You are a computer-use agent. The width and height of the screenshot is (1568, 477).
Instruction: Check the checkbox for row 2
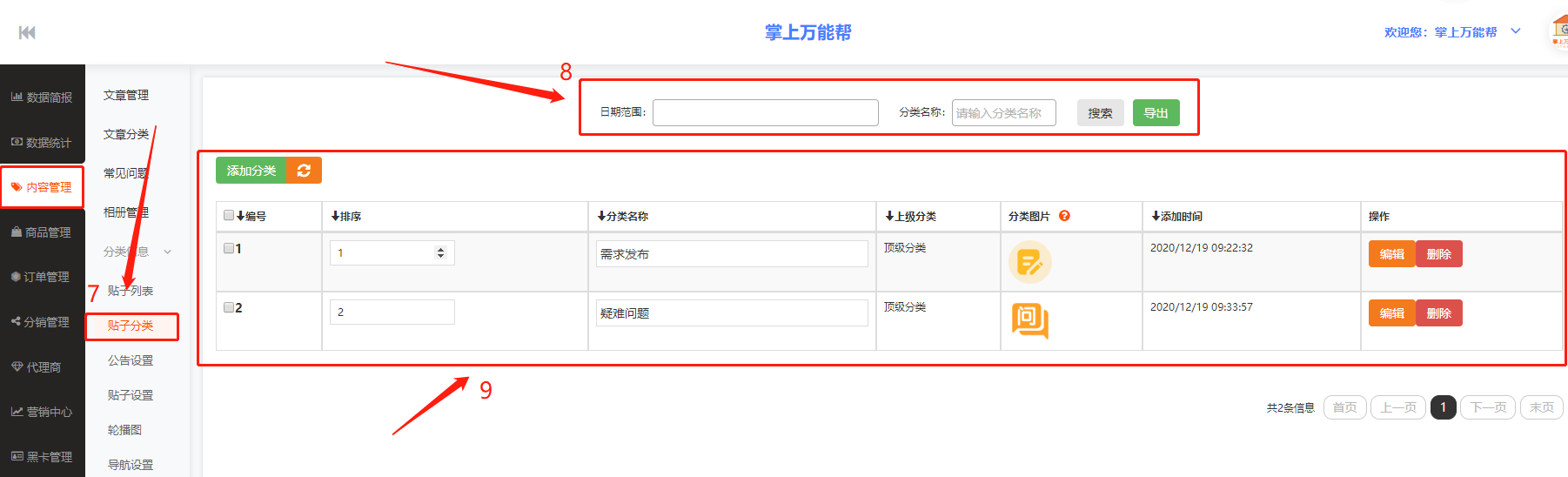click(x=229, y=307)
